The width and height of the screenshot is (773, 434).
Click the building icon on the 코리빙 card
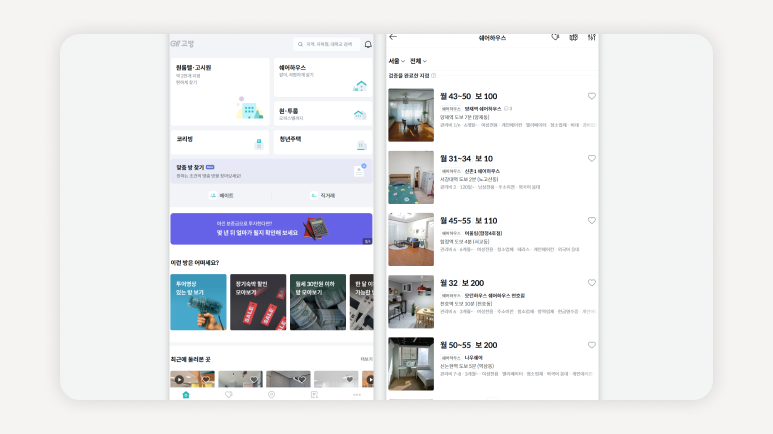click(x=259, y=144)
